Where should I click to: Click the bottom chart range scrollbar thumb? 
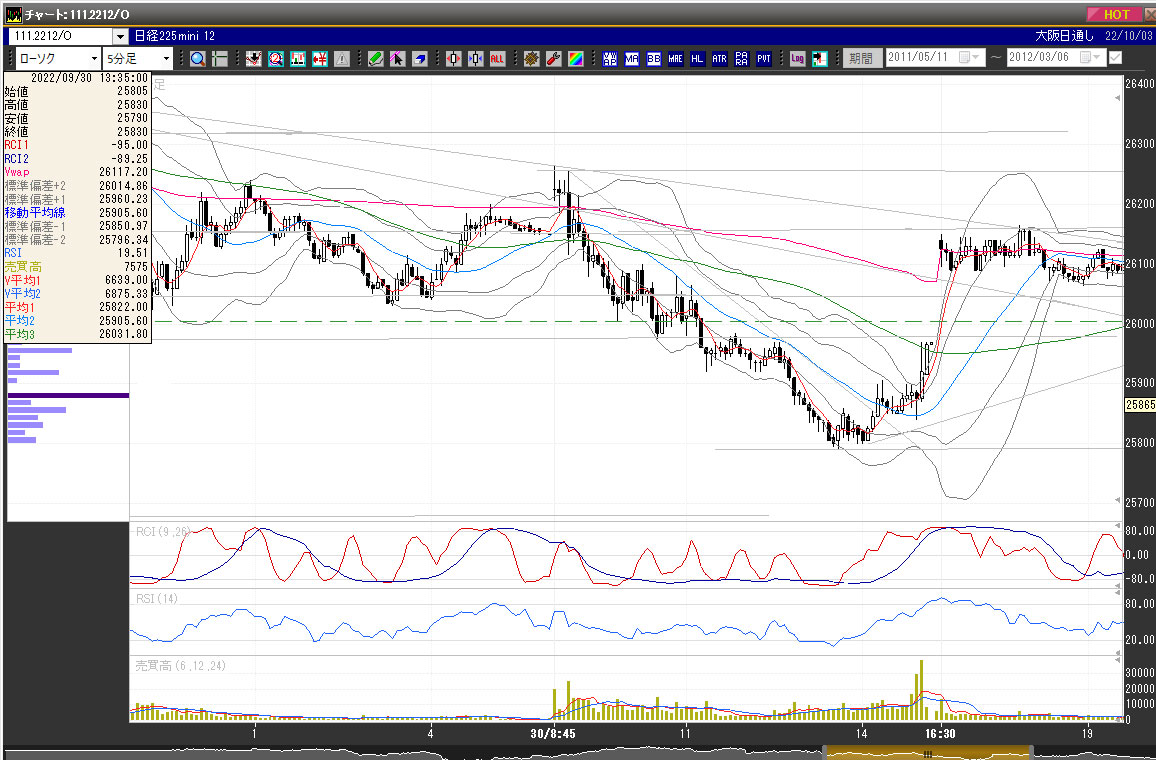927,753
